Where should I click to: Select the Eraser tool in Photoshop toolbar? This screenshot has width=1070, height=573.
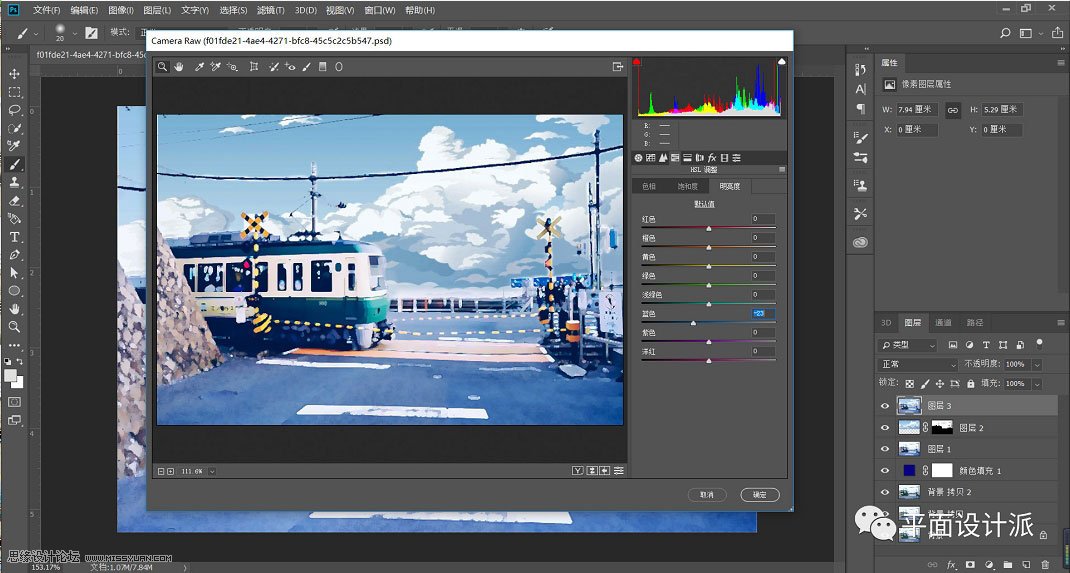(x=14, y=201)
